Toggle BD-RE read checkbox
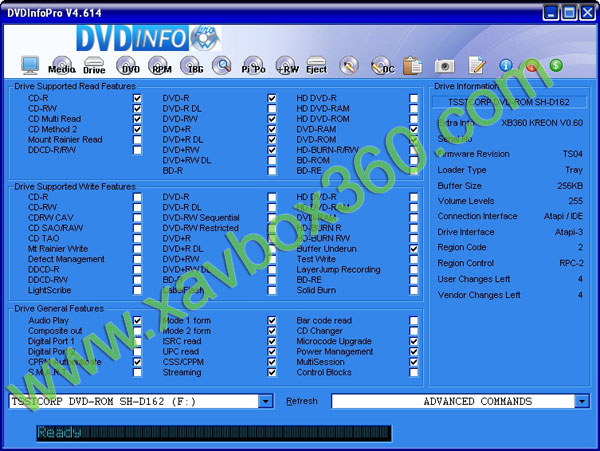 414,171
